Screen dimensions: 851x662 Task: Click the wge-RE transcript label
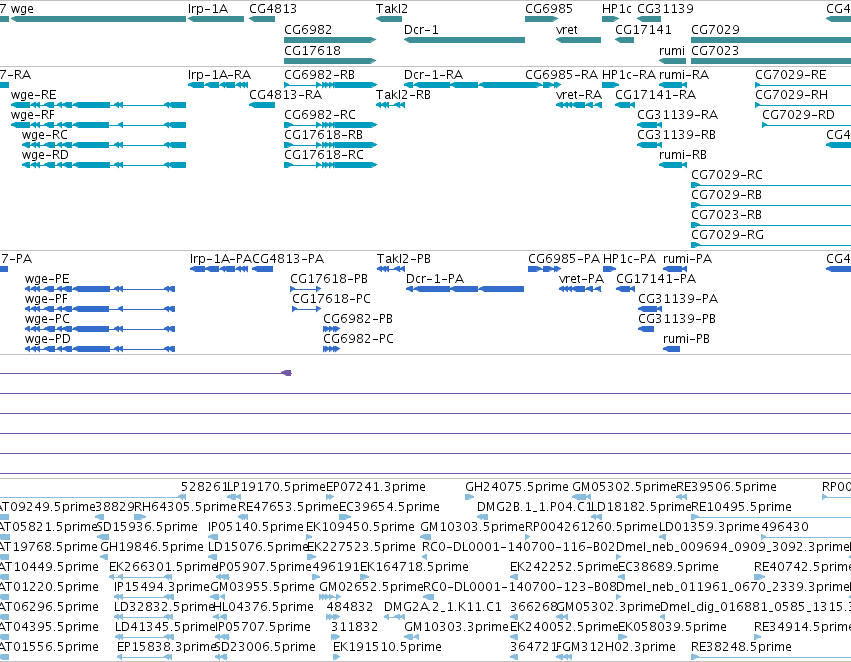(34, 94)
